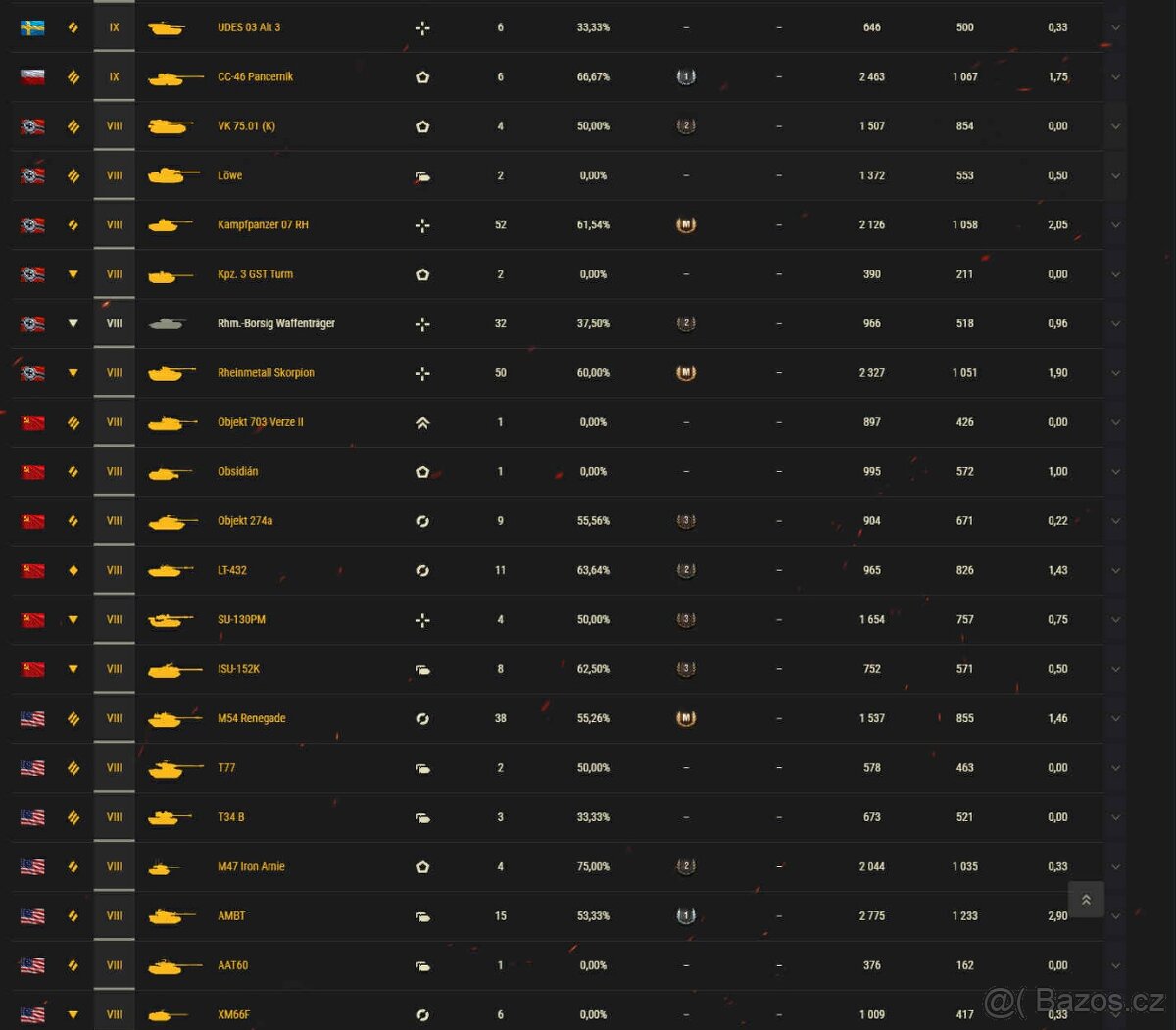Click the Soviet flag next to LT-432
Image resolution: width=1176 pixels, height=1030 pixels.
30,570
